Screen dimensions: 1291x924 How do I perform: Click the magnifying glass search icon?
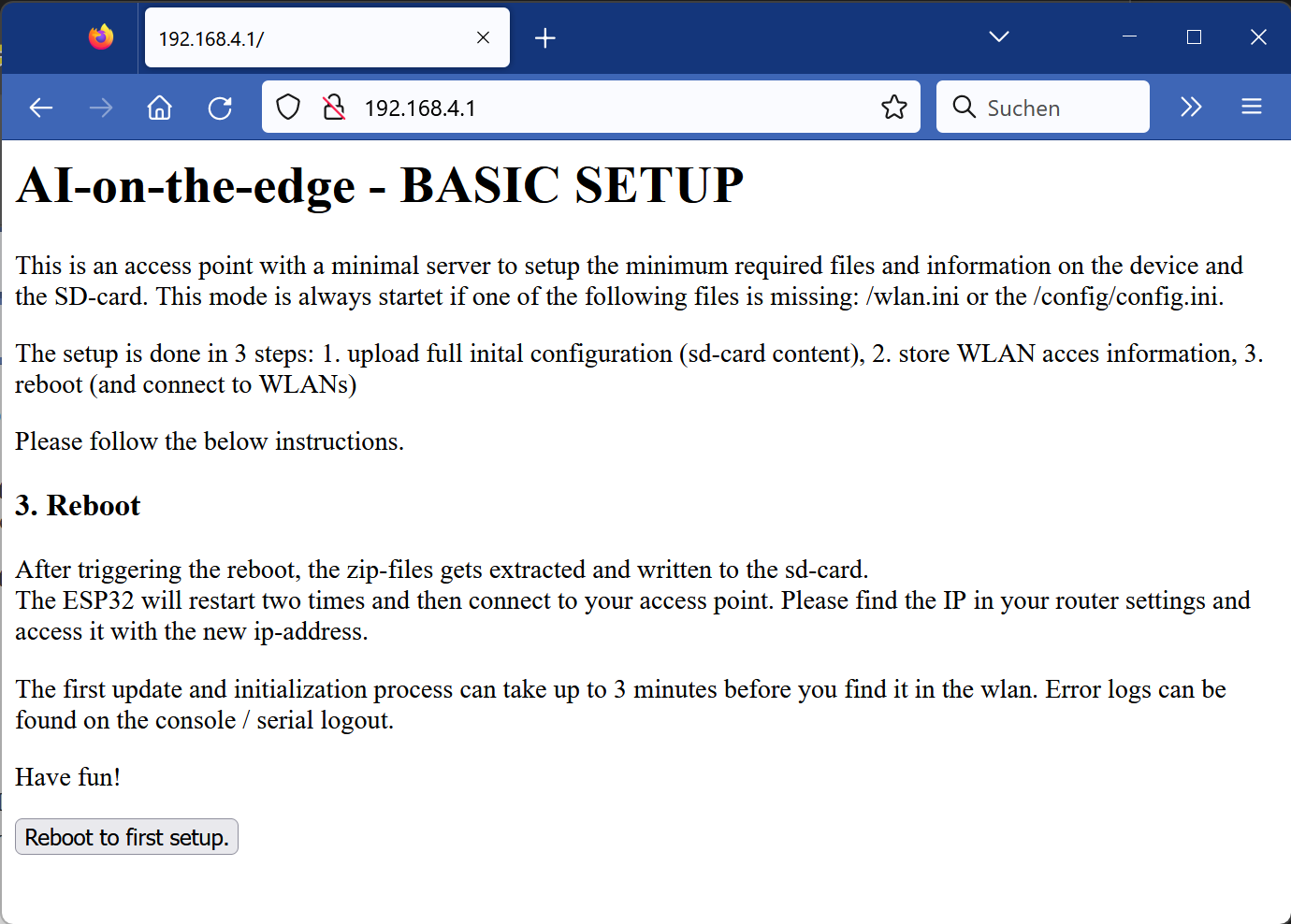tap(965, 107)
